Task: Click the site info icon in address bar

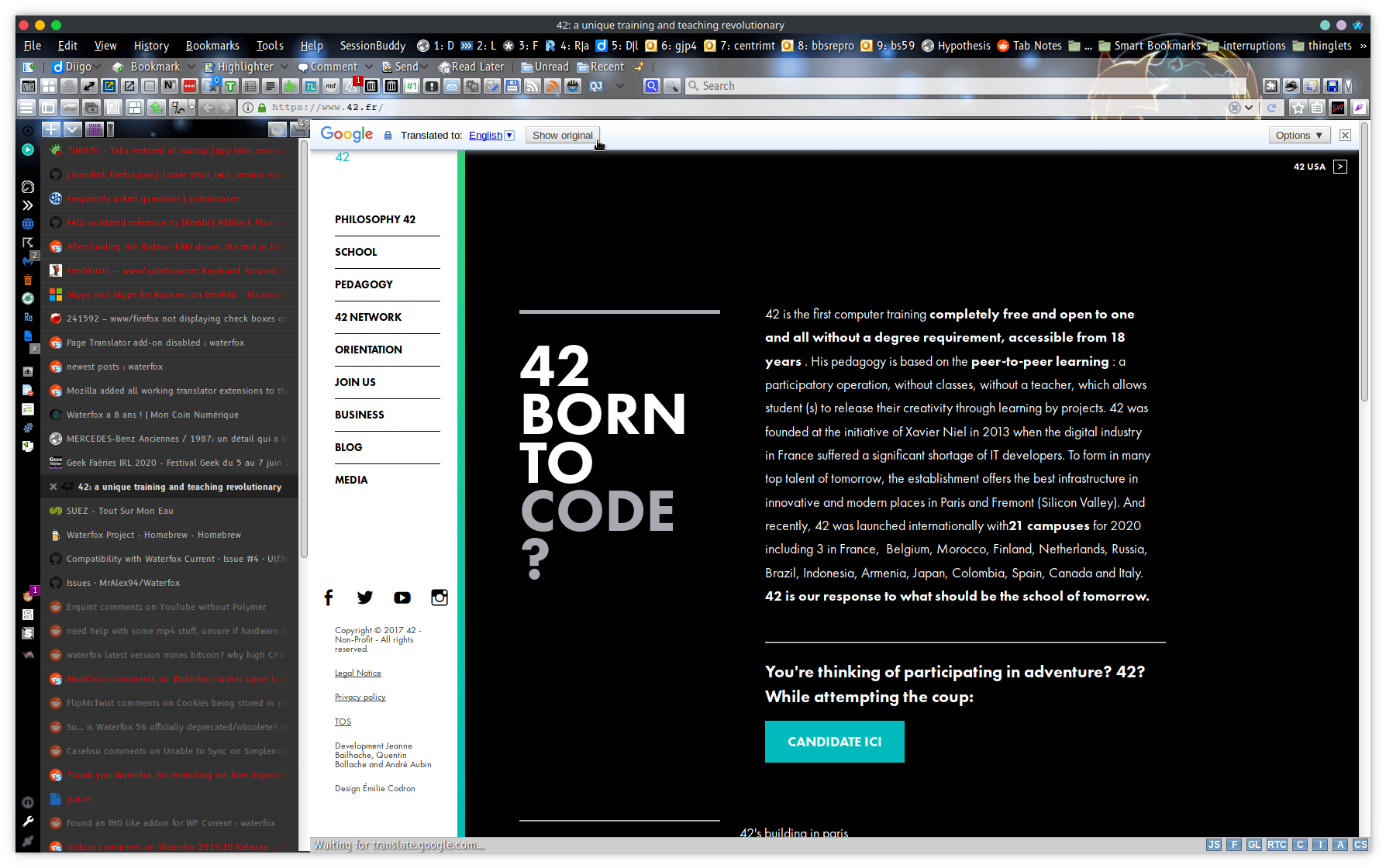Action: tap(248, 108)
